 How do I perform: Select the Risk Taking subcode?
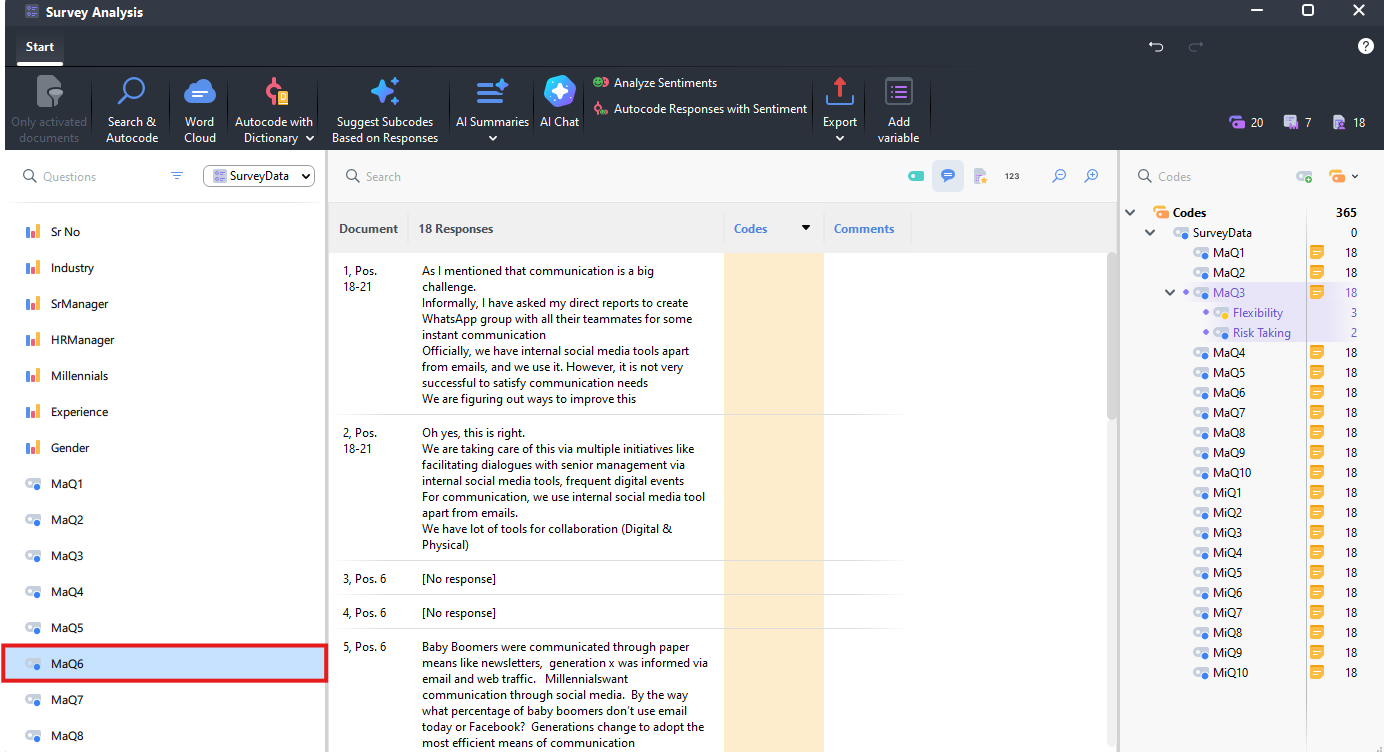click(x=1261, y=333)
